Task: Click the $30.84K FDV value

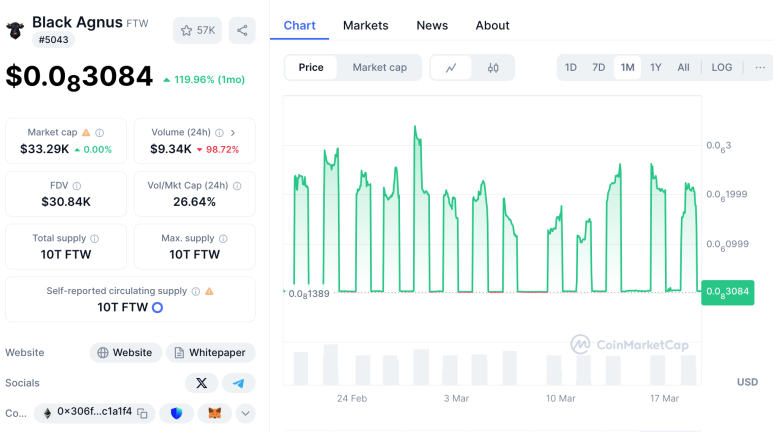Action: click(x=66, y=202)
